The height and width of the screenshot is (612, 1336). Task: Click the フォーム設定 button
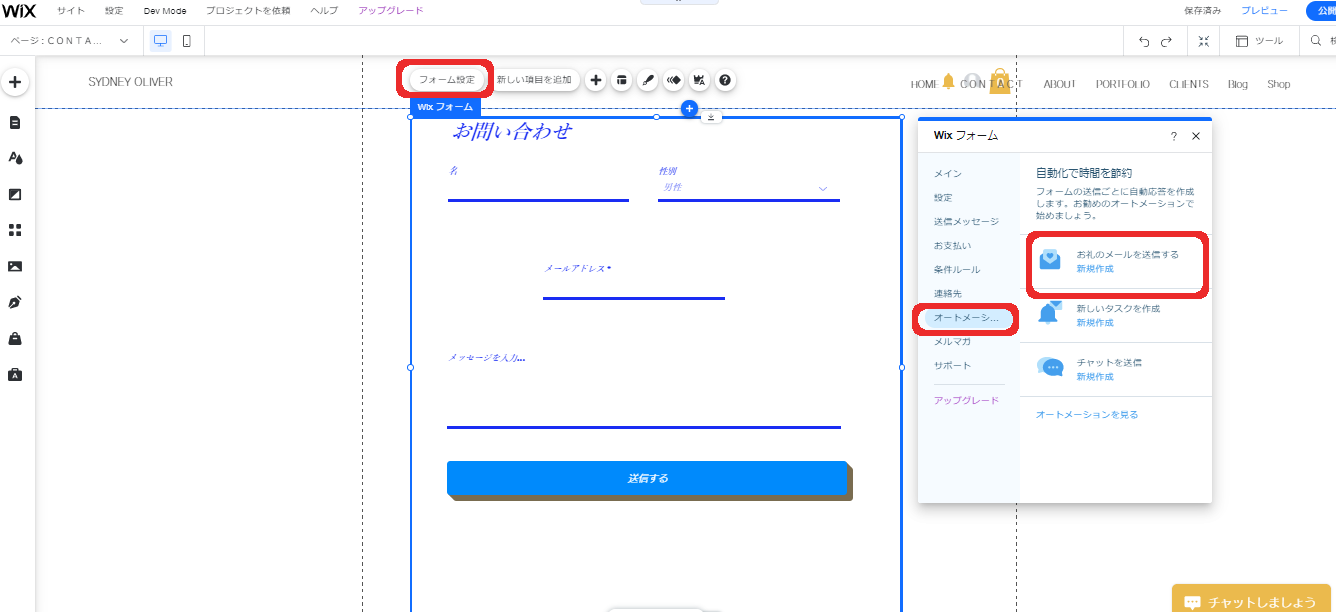(x=446, y=80)
